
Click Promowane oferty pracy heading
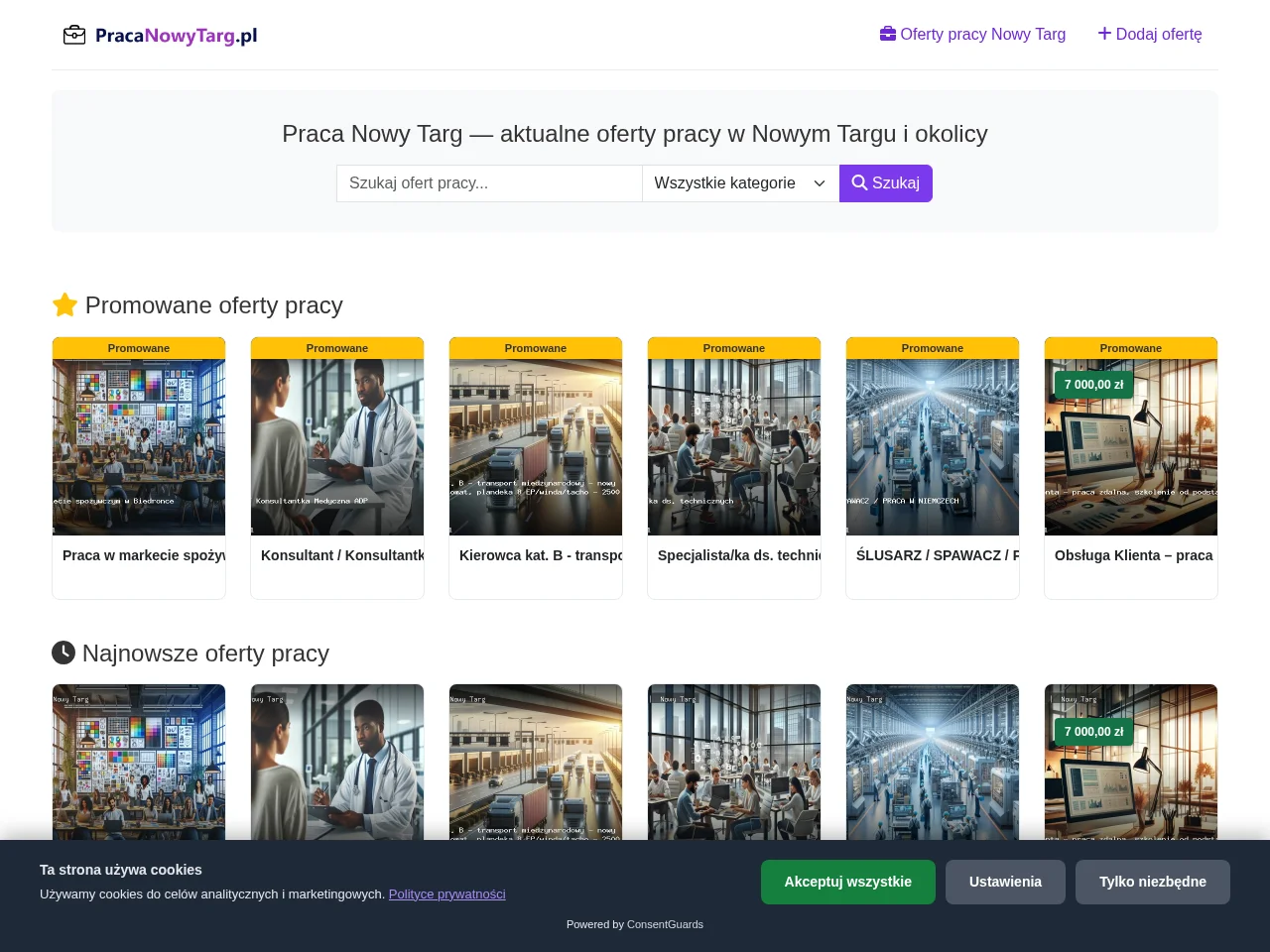pyautogui.click(x=197, y=305)
